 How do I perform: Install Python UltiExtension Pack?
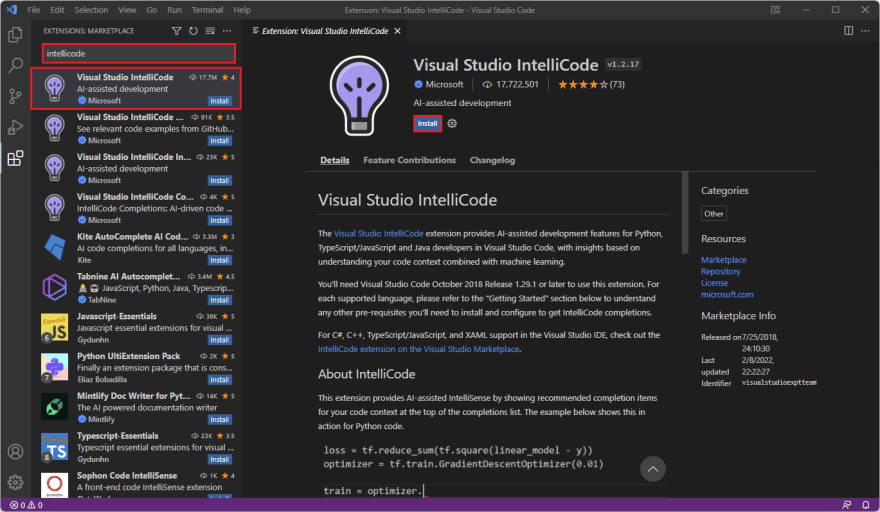[x=219, y=380]
